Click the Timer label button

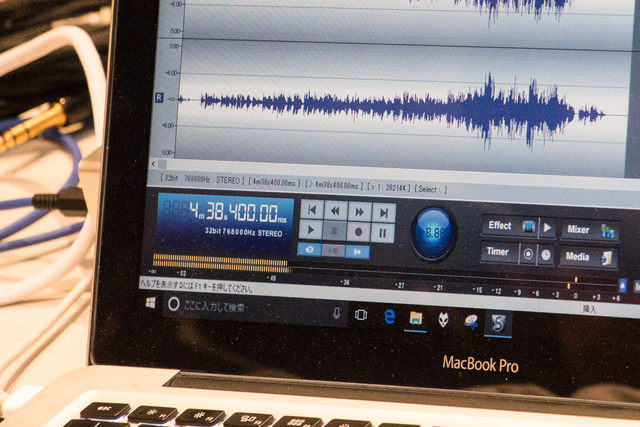[498, 252]
